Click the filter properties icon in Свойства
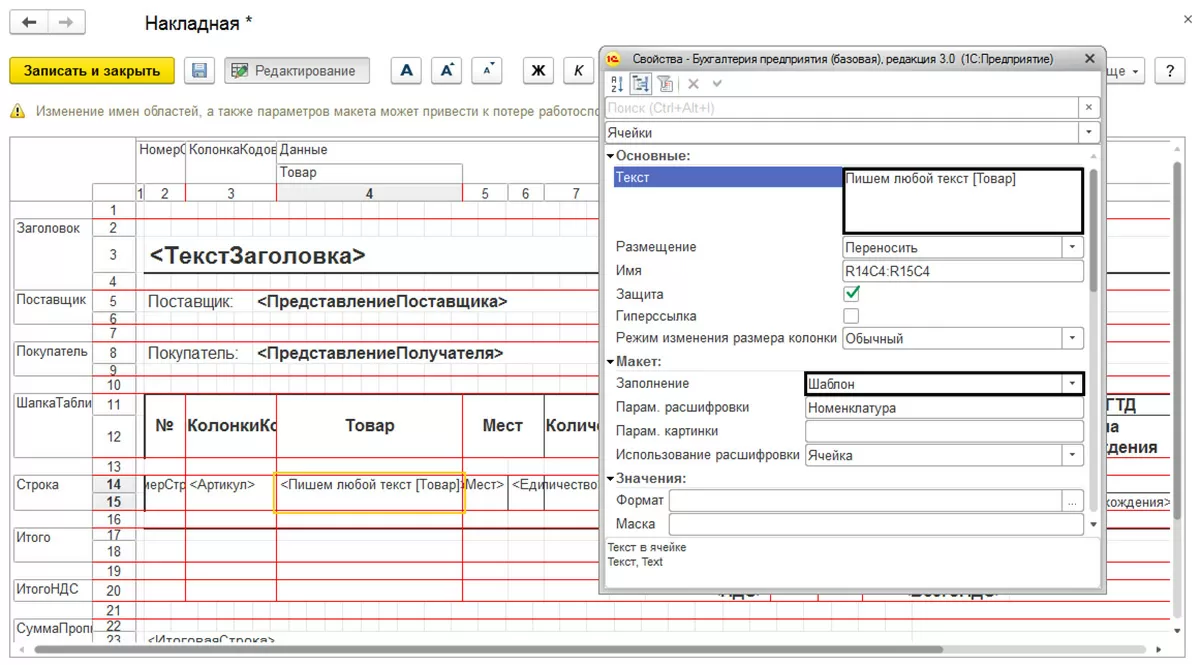The image size is (1200, 665). pyautogui.click(x=665, y=84)
